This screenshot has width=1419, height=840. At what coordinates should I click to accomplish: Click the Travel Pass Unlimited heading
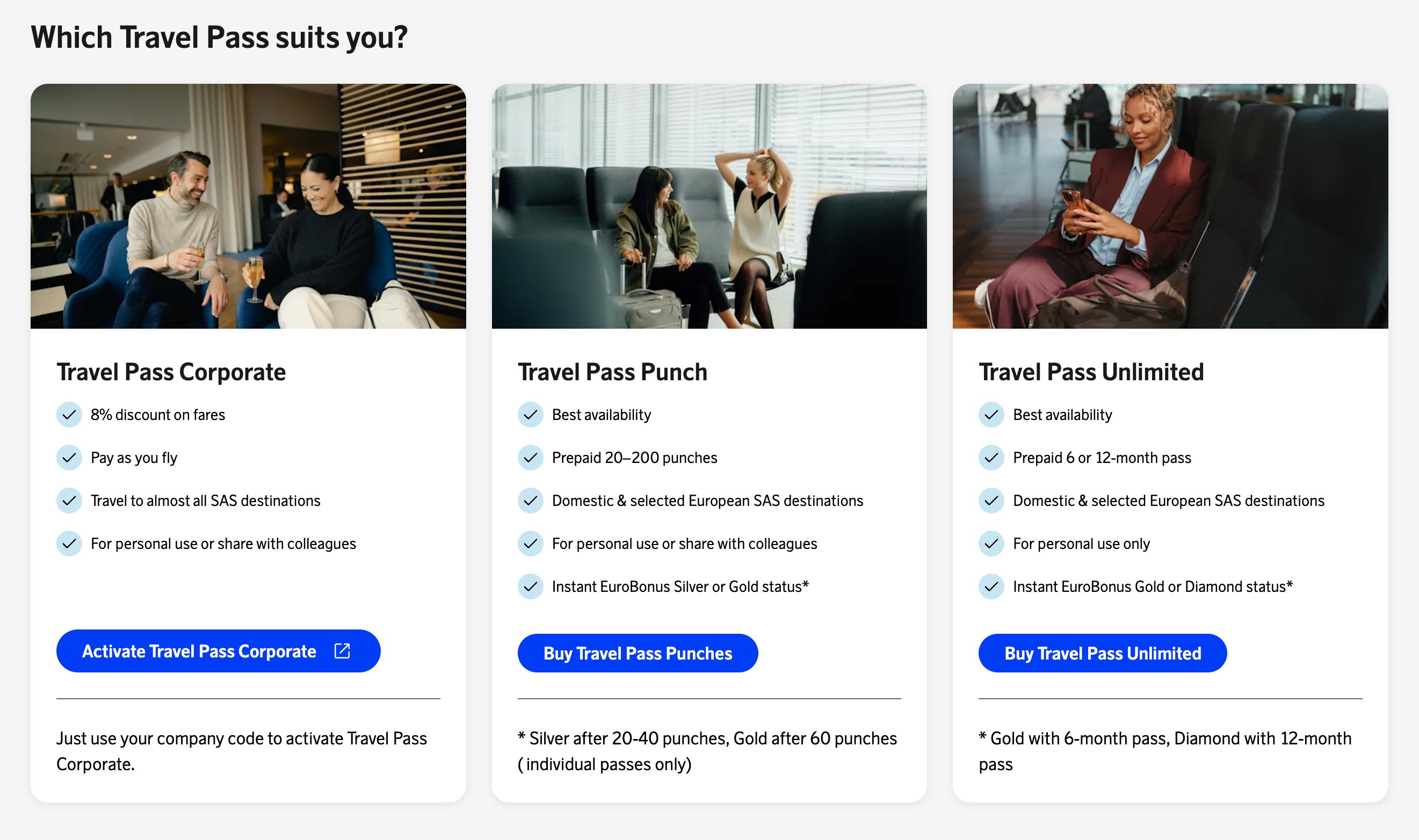[1091, 372]
